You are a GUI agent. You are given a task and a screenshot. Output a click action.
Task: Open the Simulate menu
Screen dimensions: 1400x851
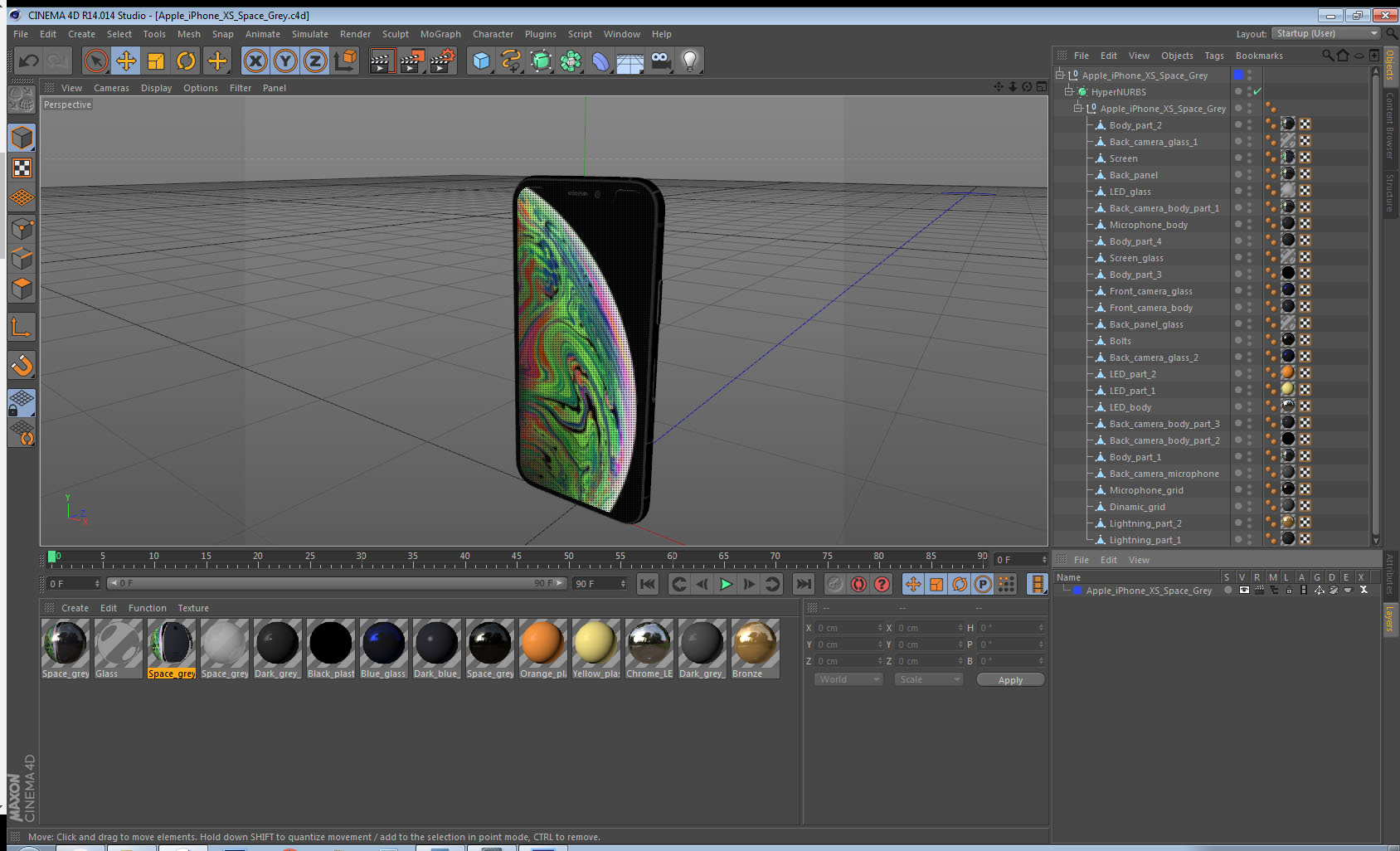310,34
